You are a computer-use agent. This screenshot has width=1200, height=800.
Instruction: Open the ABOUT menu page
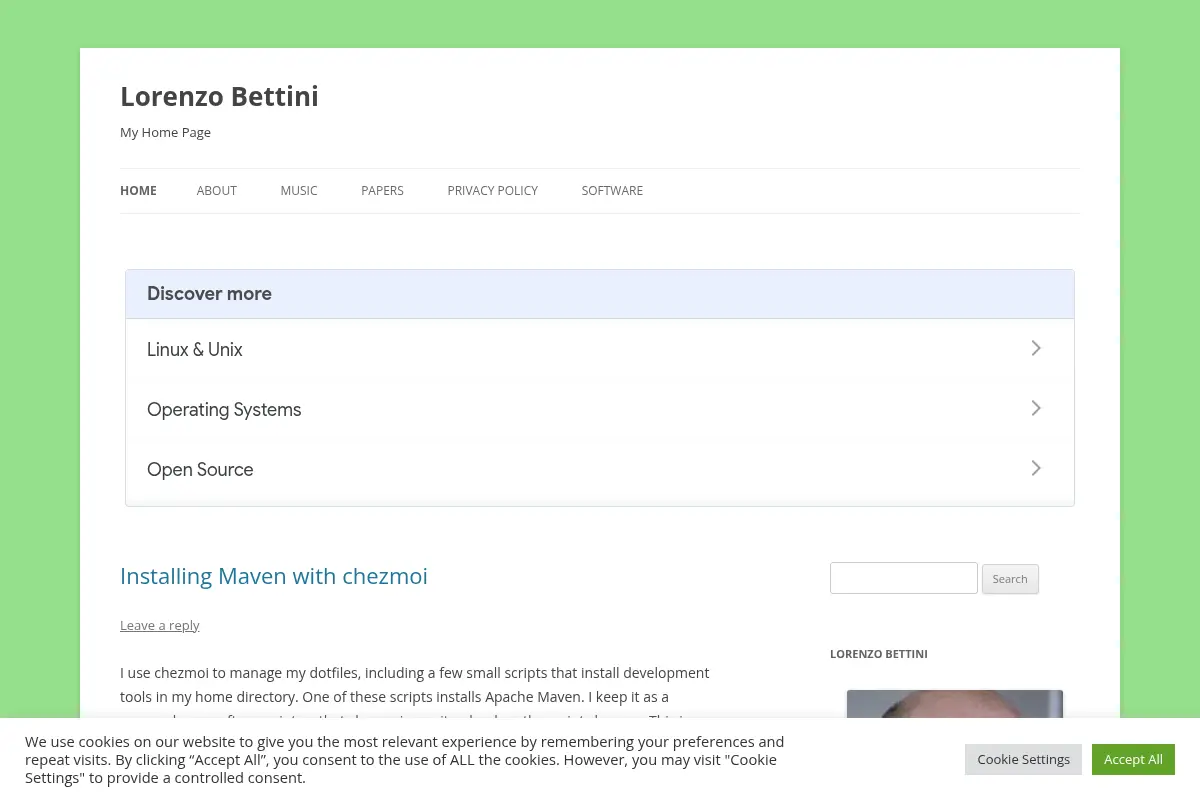point(217,191)
